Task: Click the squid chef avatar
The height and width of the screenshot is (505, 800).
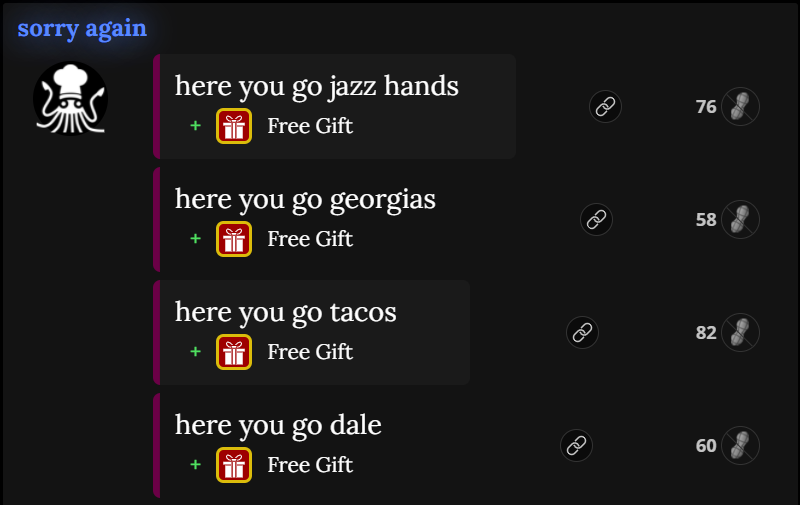Action: pos(70,98)
